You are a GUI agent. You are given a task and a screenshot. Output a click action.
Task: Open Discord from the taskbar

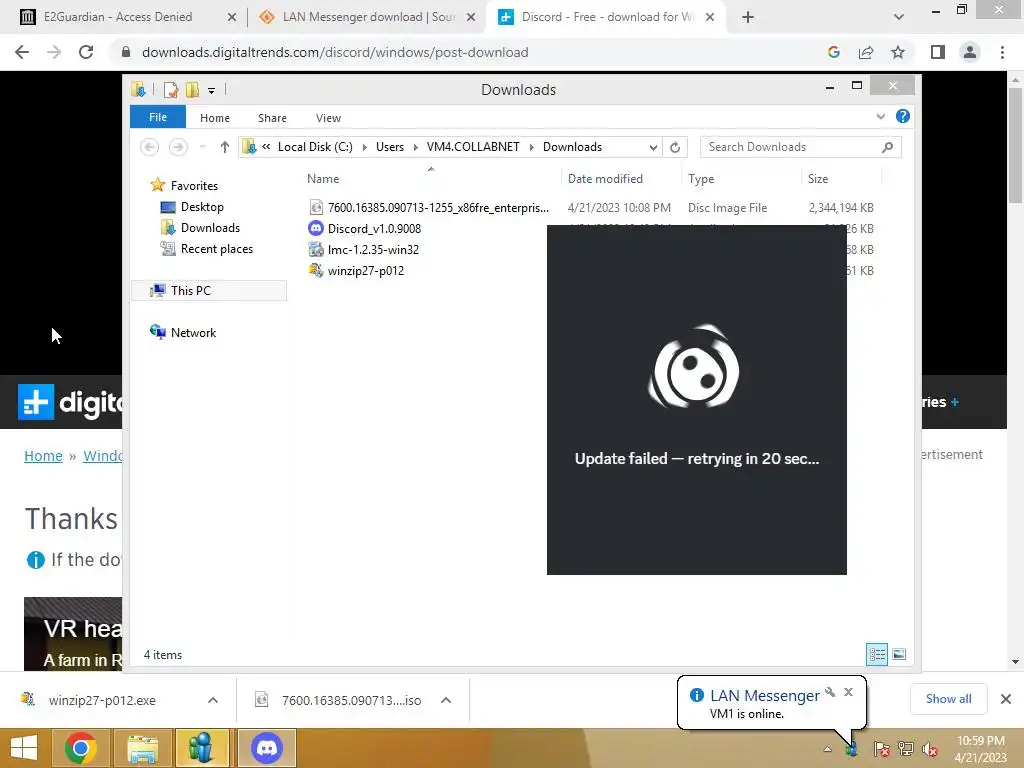(266, 748)
